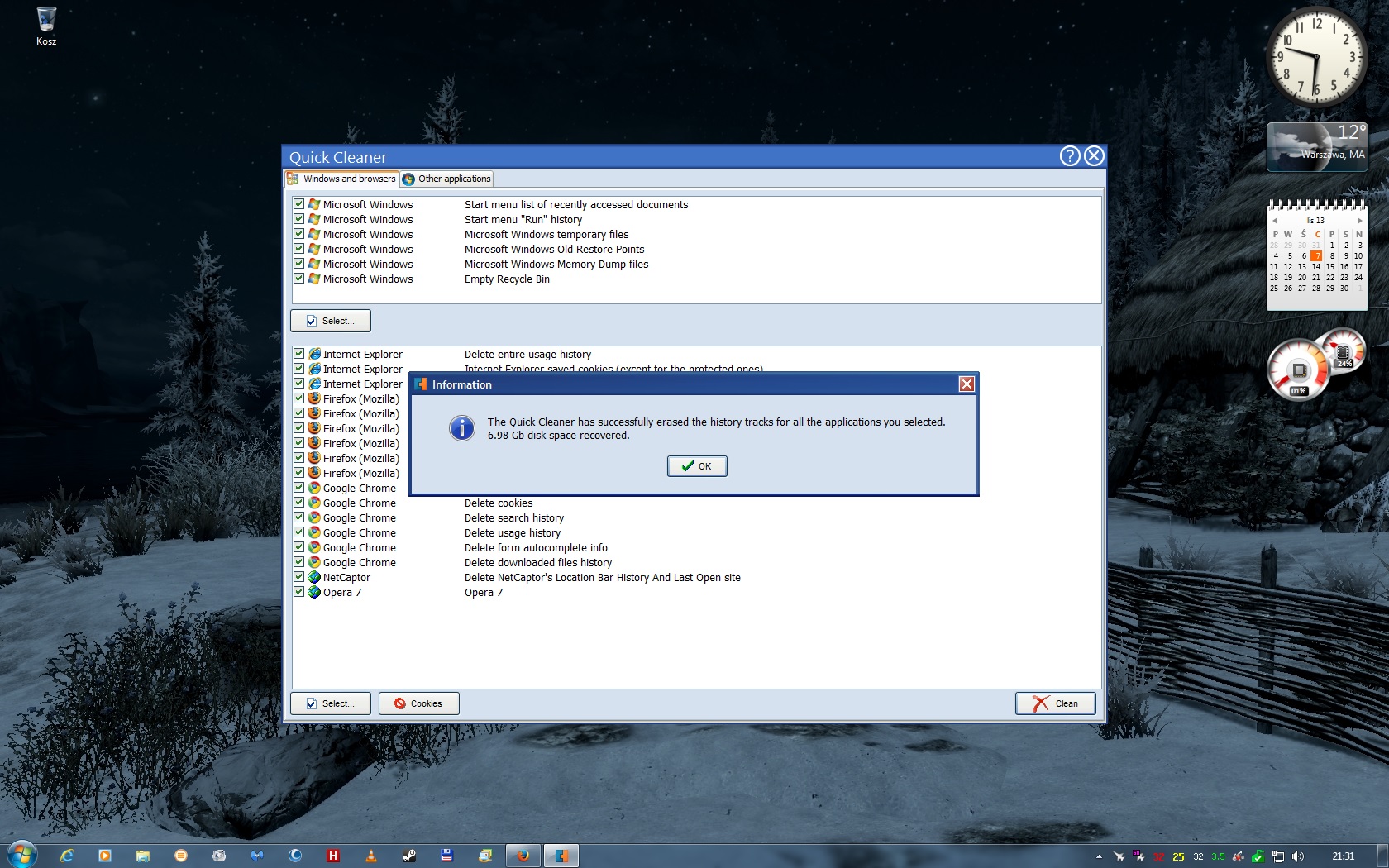Click the Clean button

[x=1056, y=703]
